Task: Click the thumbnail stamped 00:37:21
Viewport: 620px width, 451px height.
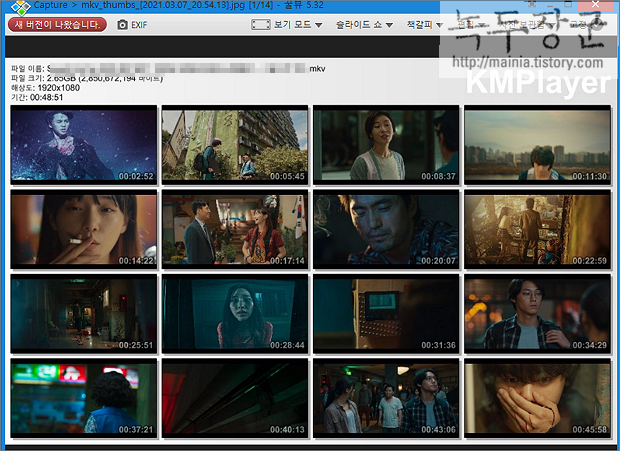Action: [84, 399]
